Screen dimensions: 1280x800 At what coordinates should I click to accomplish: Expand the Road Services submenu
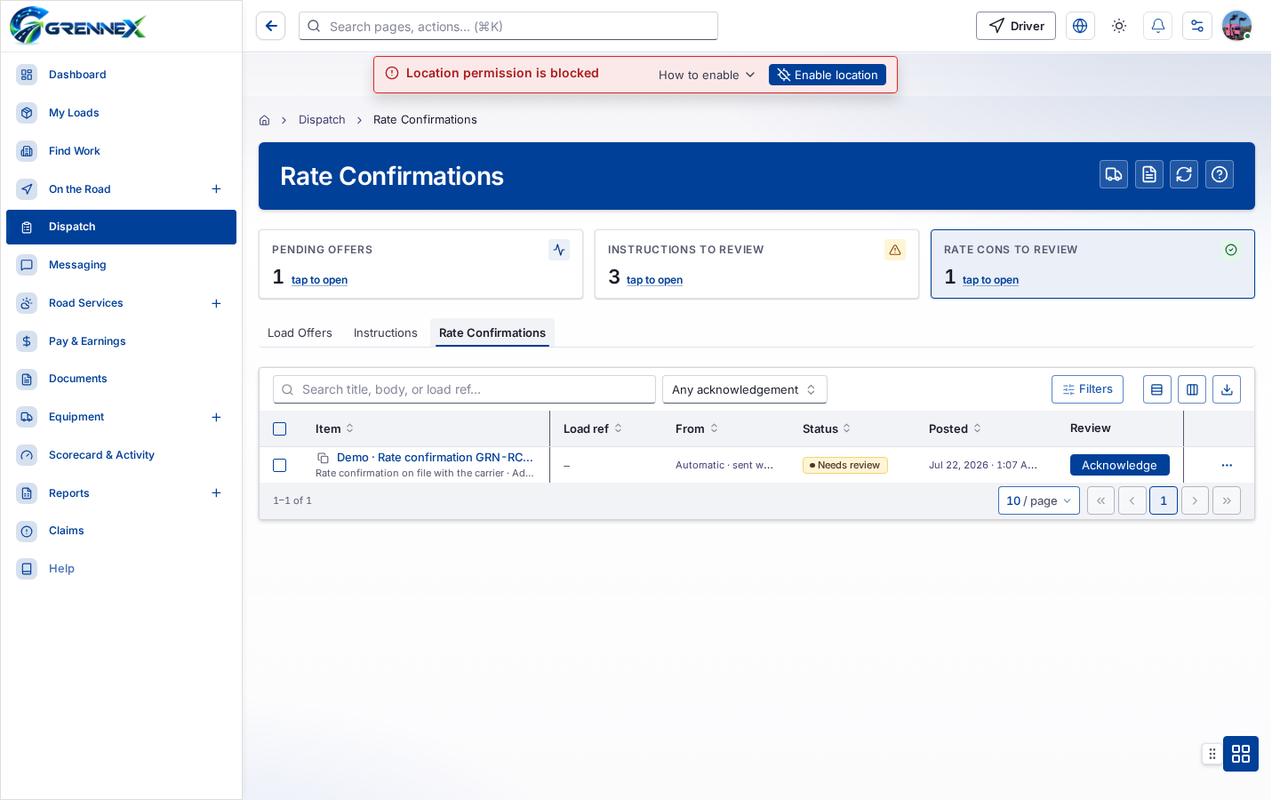pos(216,303)
